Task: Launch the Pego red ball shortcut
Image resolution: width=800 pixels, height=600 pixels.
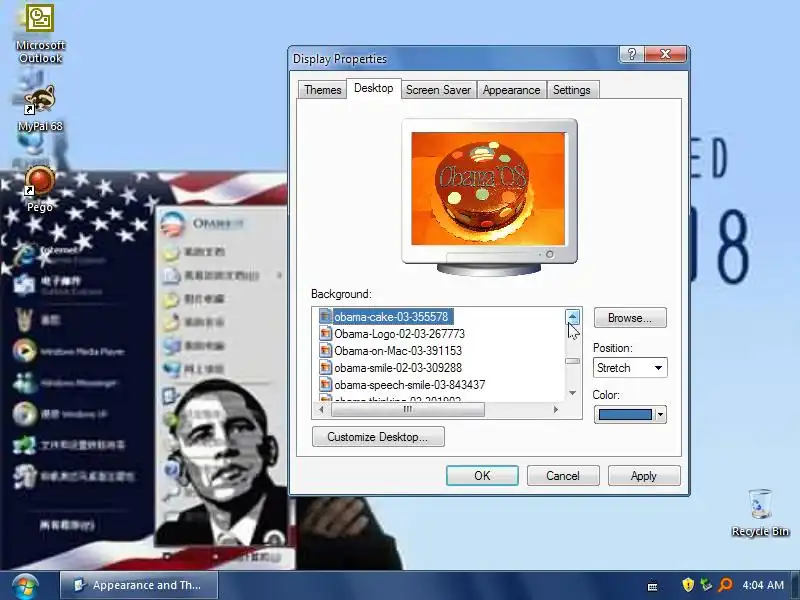Action: (40, 189)
